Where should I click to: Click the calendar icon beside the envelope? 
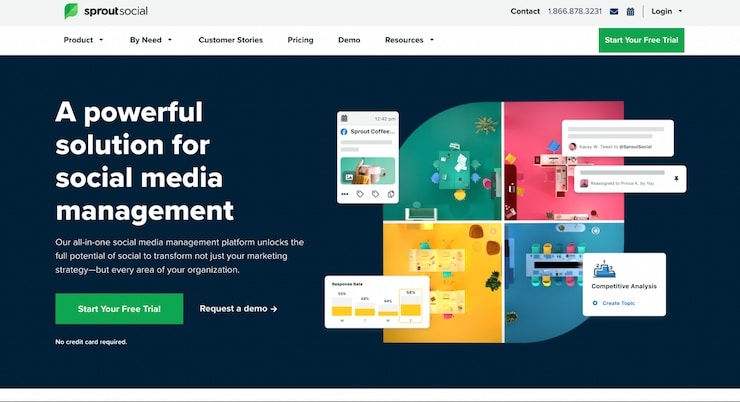[x=630, y=11]
